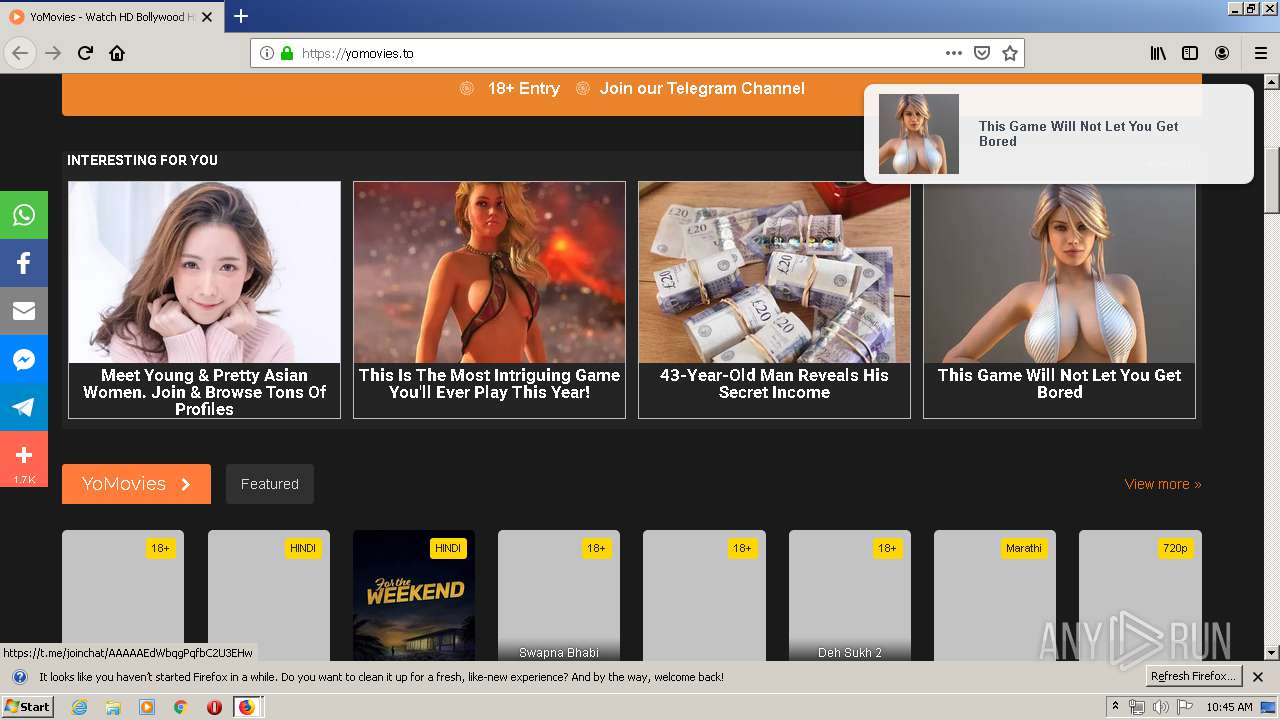This screenshot has width=1280, height=720.
Task: Open Most Intriguing Game ad thumbnail
Action: click(x=489, y=272)
